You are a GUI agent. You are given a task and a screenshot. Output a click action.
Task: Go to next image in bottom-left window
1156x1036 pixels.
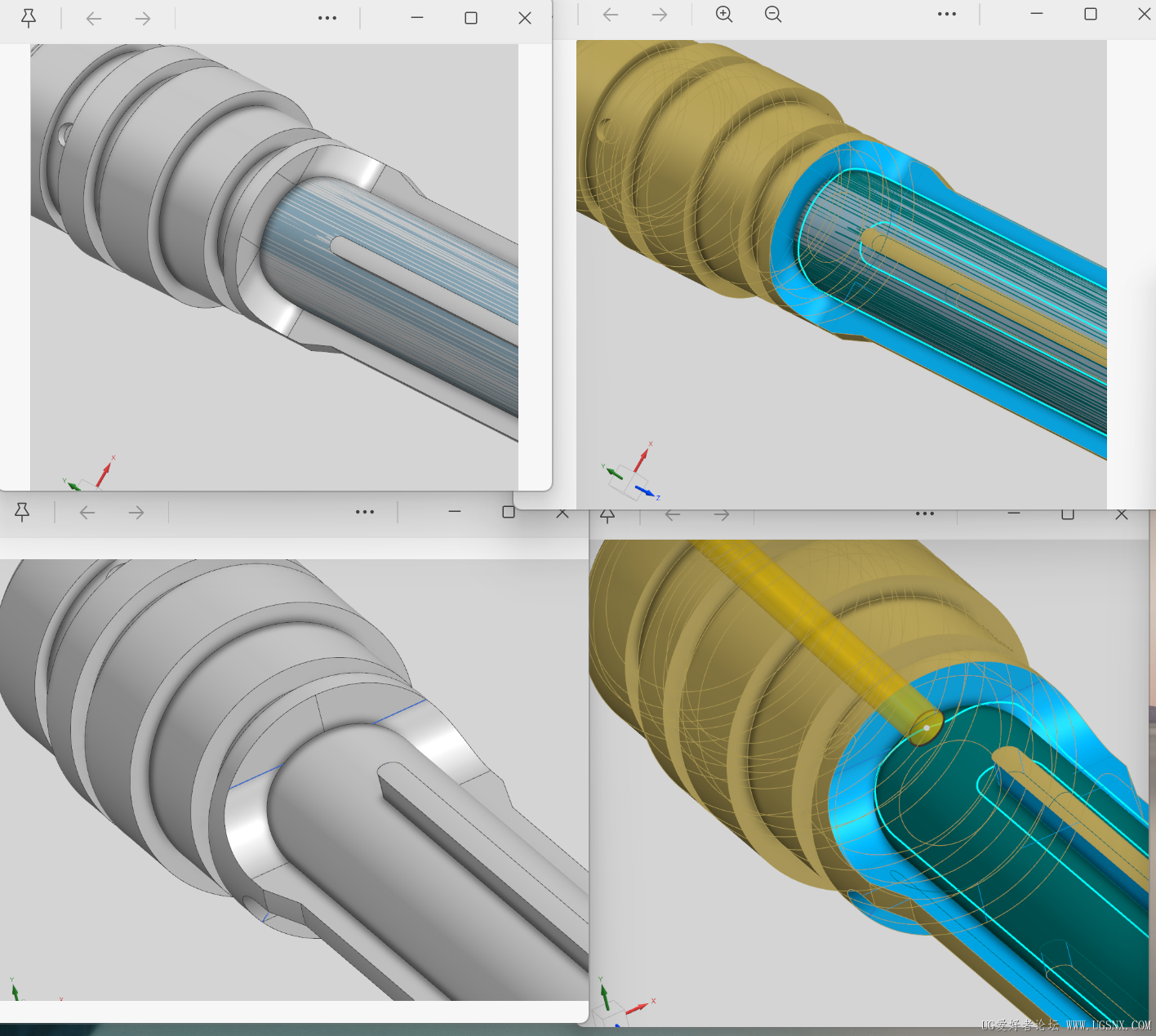[x=136, y=512]
